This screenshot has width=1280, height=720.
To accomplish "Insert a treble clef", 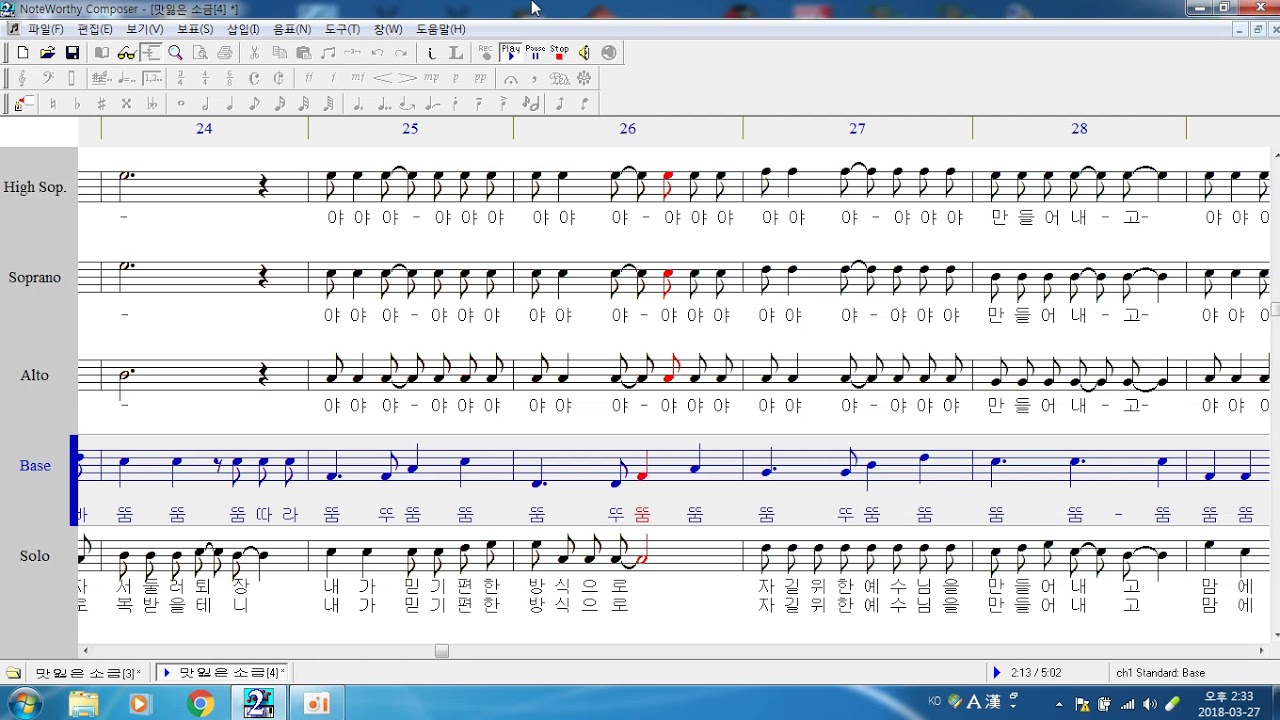I will tap(23, 78).
